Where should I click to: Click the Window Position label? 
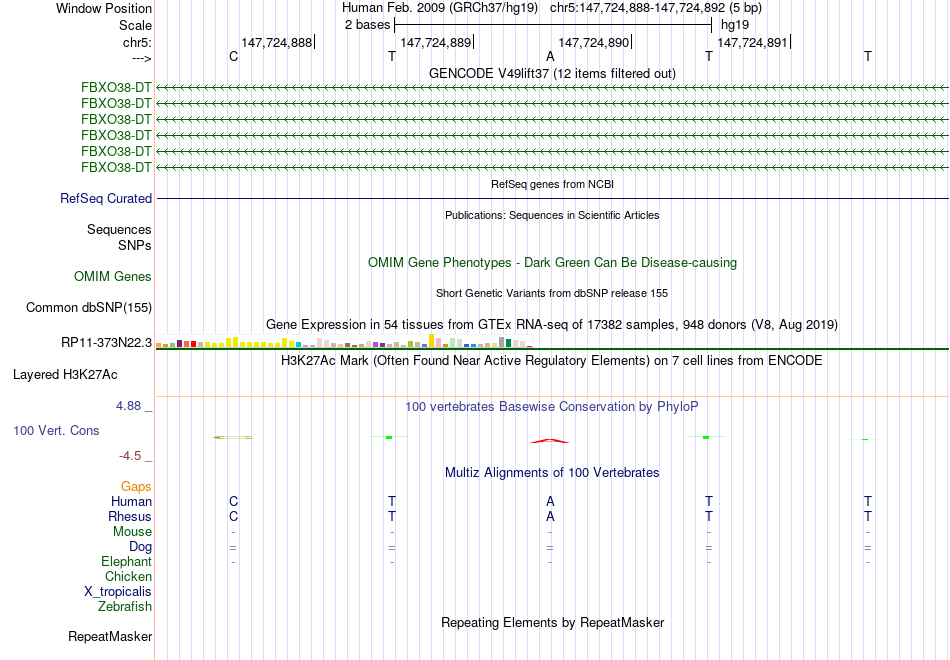point(104,8)
